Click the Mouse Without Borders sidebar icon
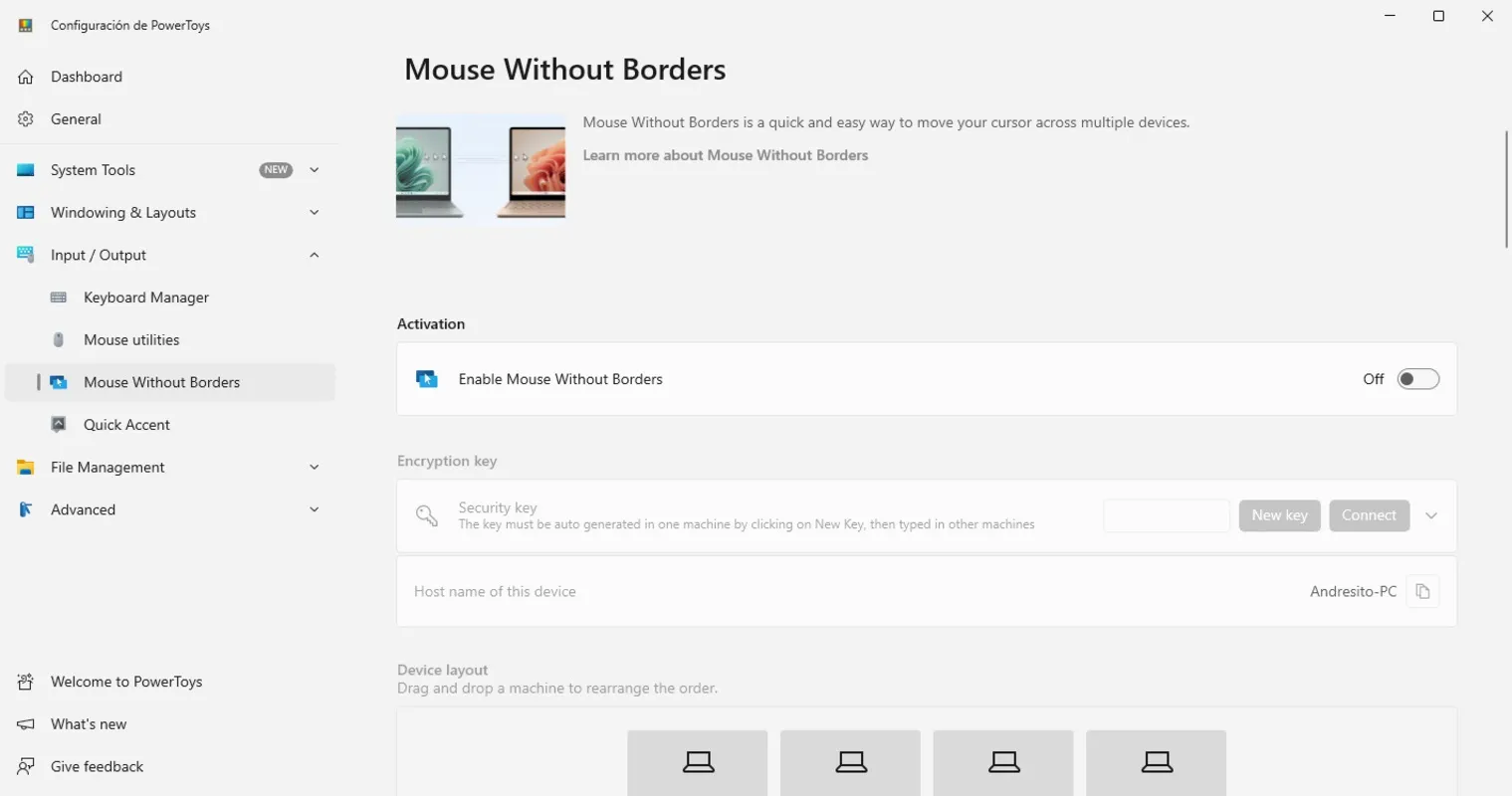 59,382
